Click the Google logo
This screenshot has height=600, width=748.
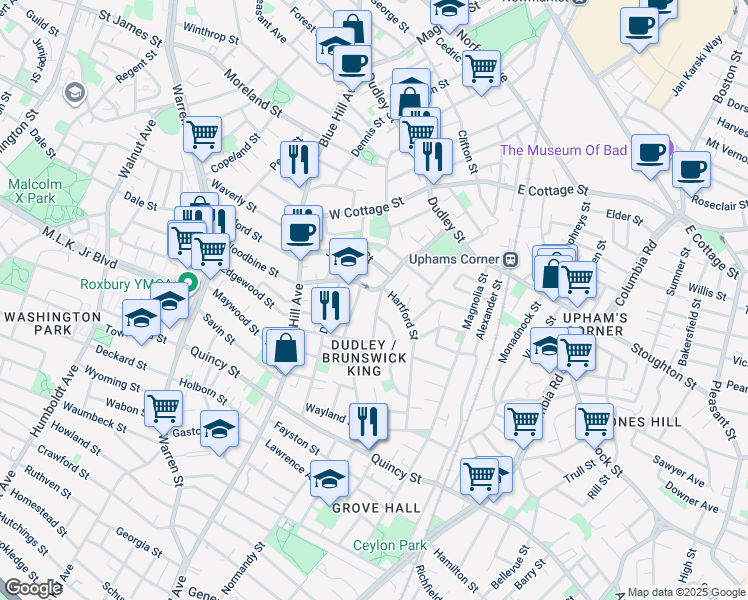tap(34, 588)
